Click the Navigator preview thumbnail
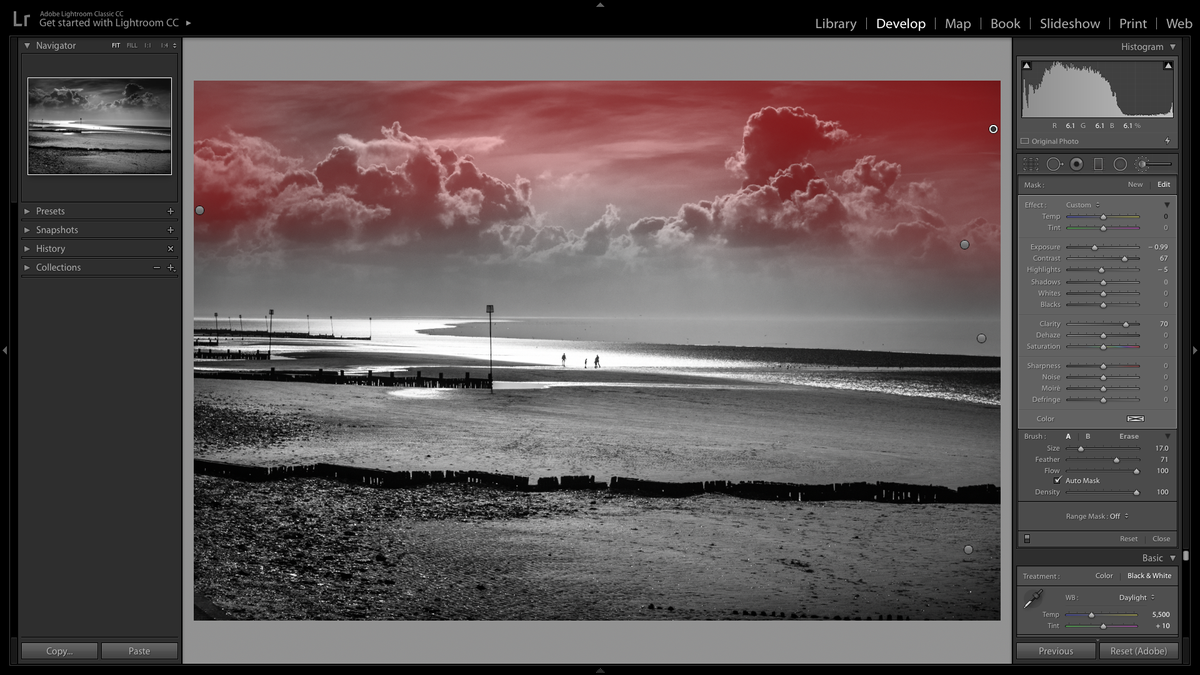Viewport: 1200px width, 675px height. 99,124
